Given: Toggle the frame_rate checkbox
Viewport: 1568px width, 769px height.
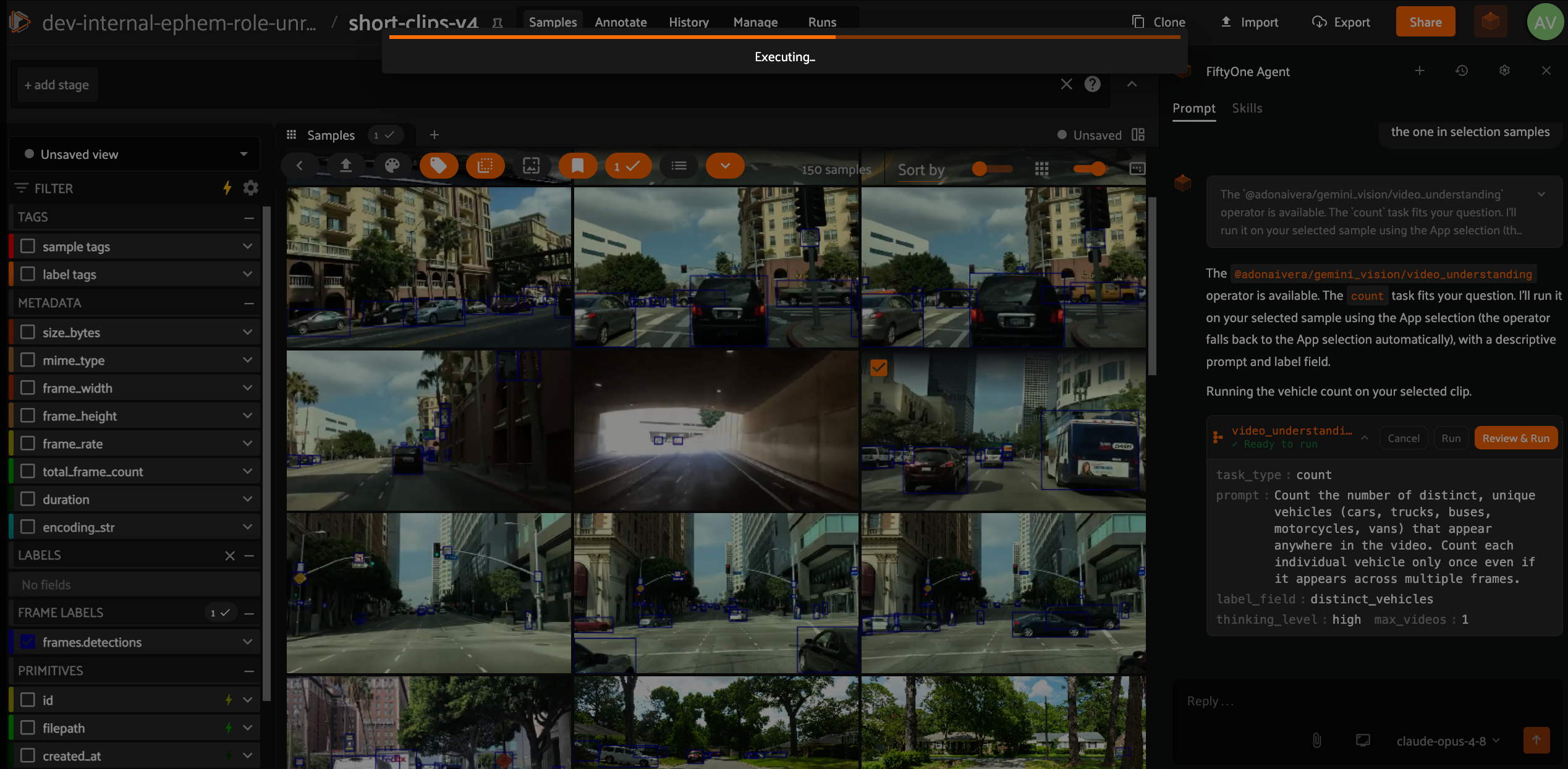Looking at the screenshot, I should click(28, 443).
